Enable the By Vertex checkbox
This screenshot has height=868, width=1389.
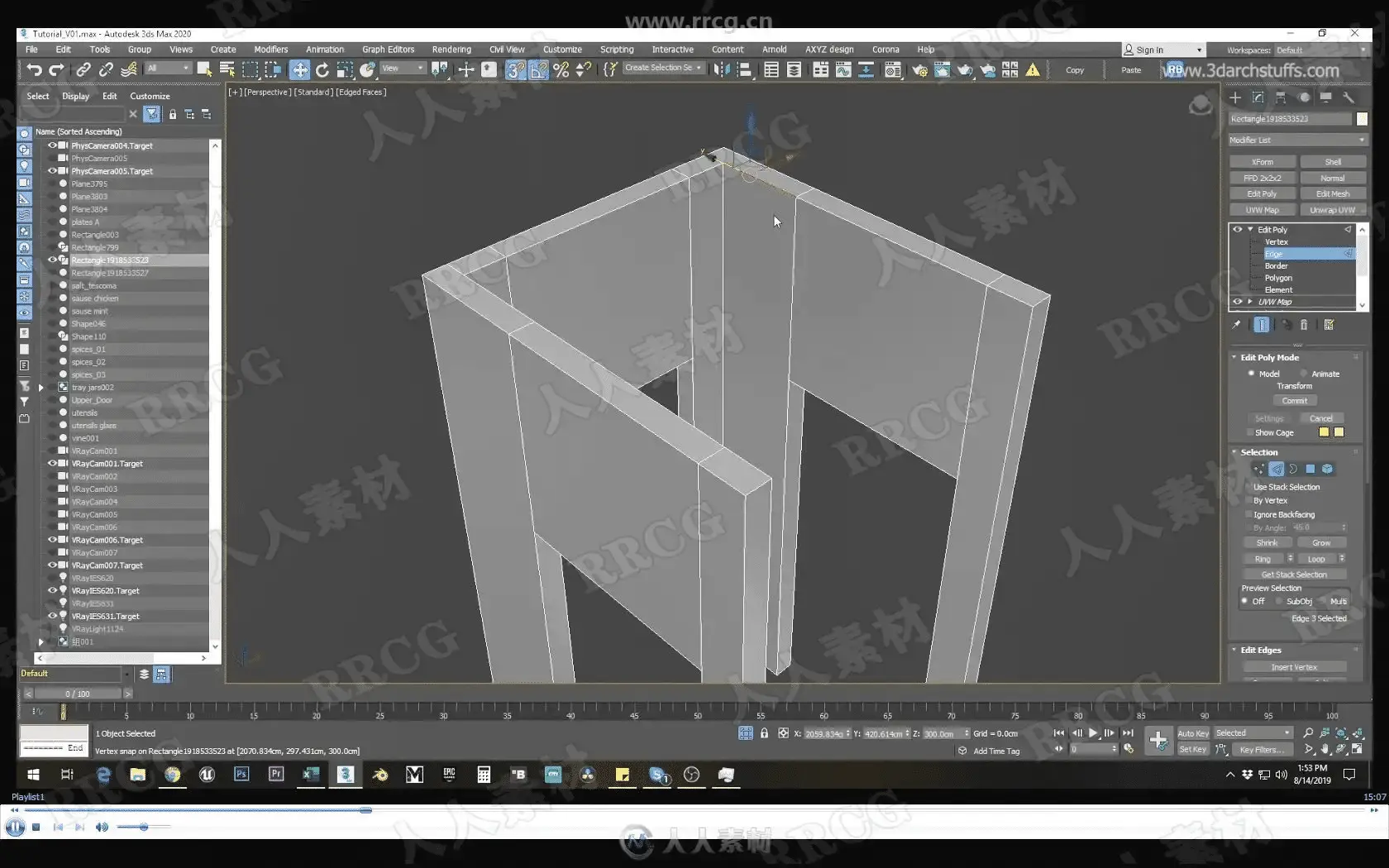point(1248,500)
